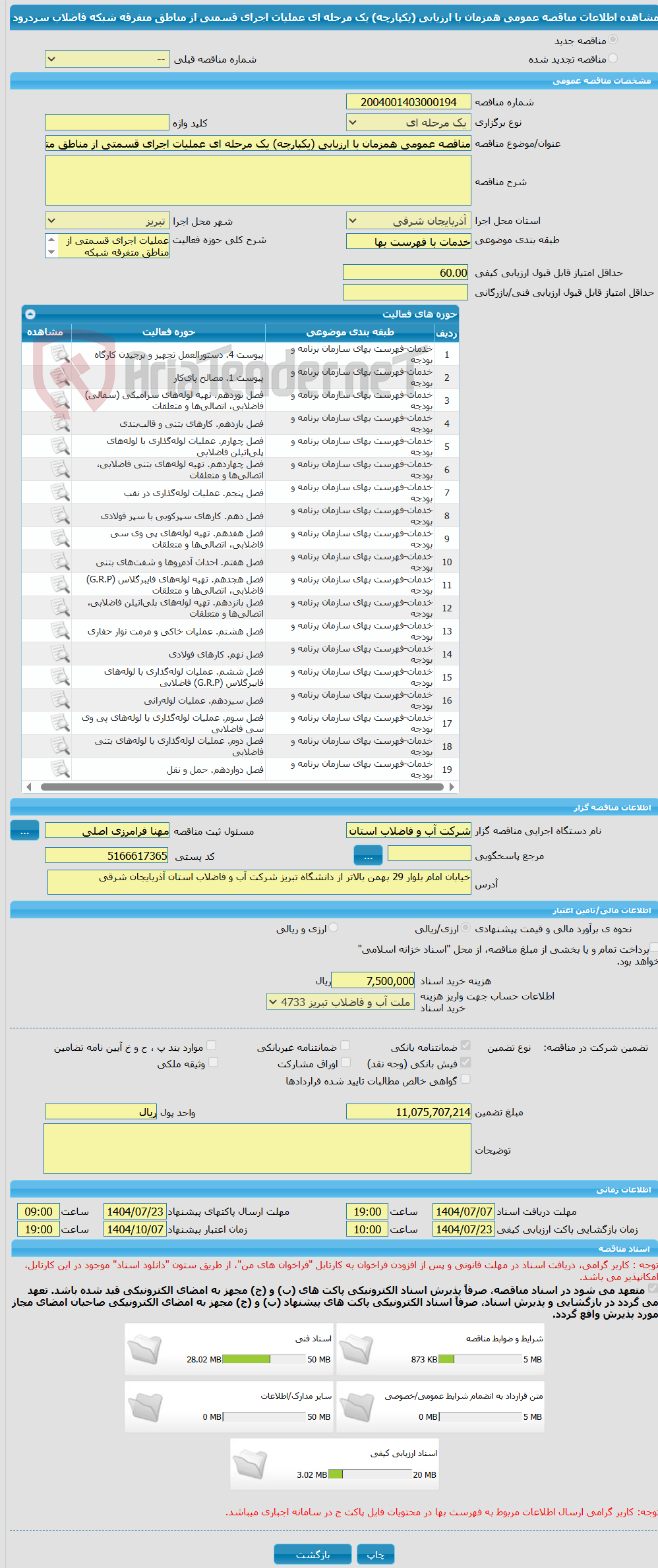Image resolution: width=658 pixels, height=1568 pixels.
Task: Open view icon for row 12 فصل پانزدهم
Action: click(x=60, y=608)
